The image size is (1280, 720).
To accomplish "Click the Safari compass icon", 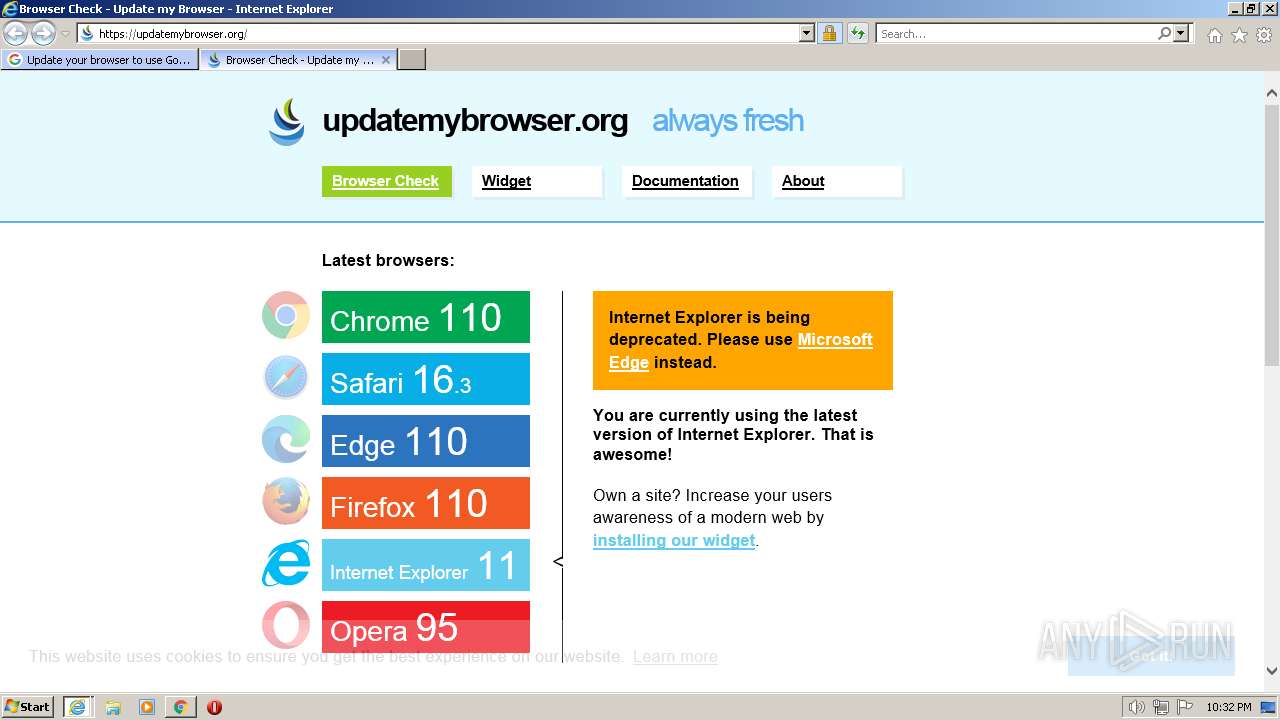I will tap(286, 378).
